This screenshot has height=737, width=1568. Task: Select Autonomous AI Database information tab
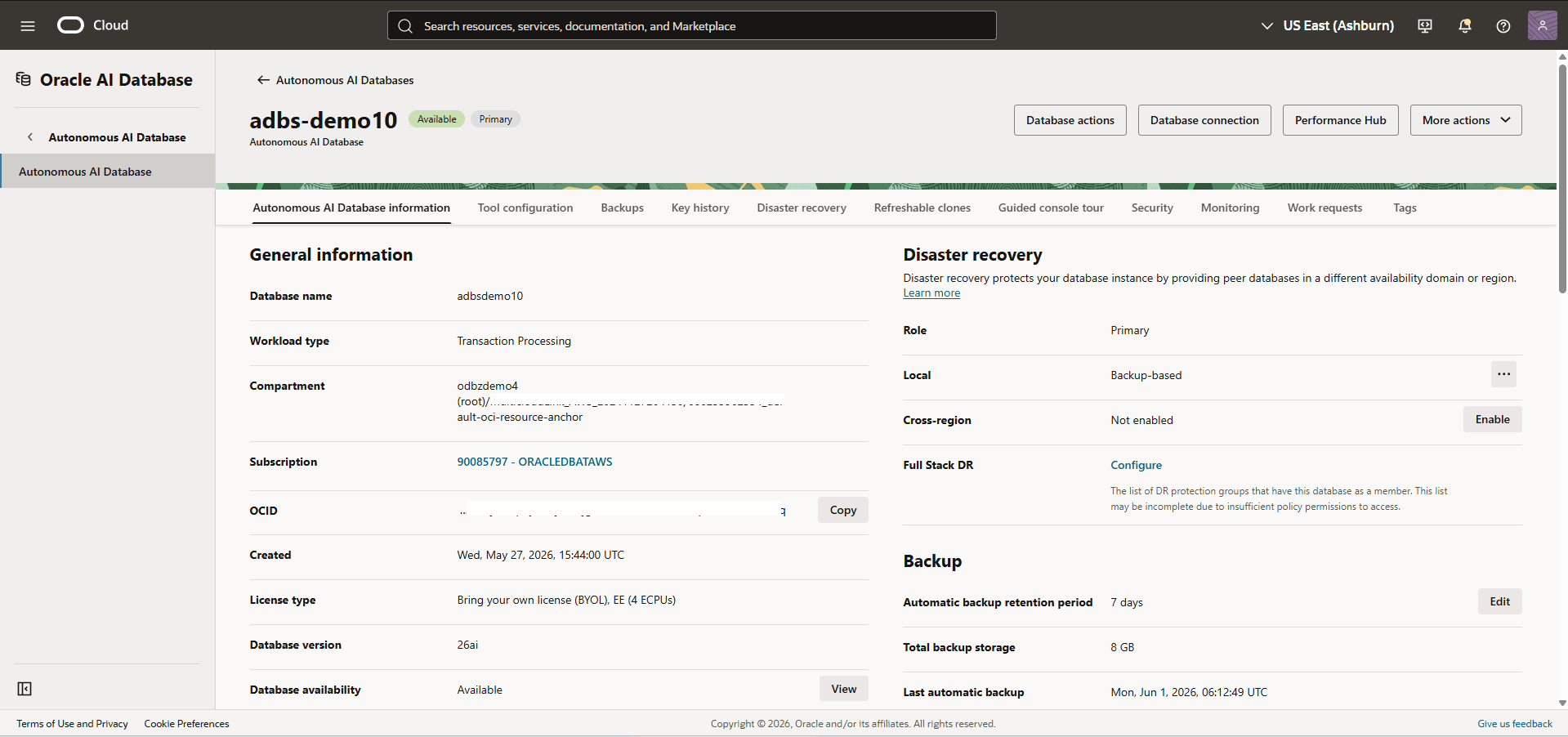coord(351,208)
